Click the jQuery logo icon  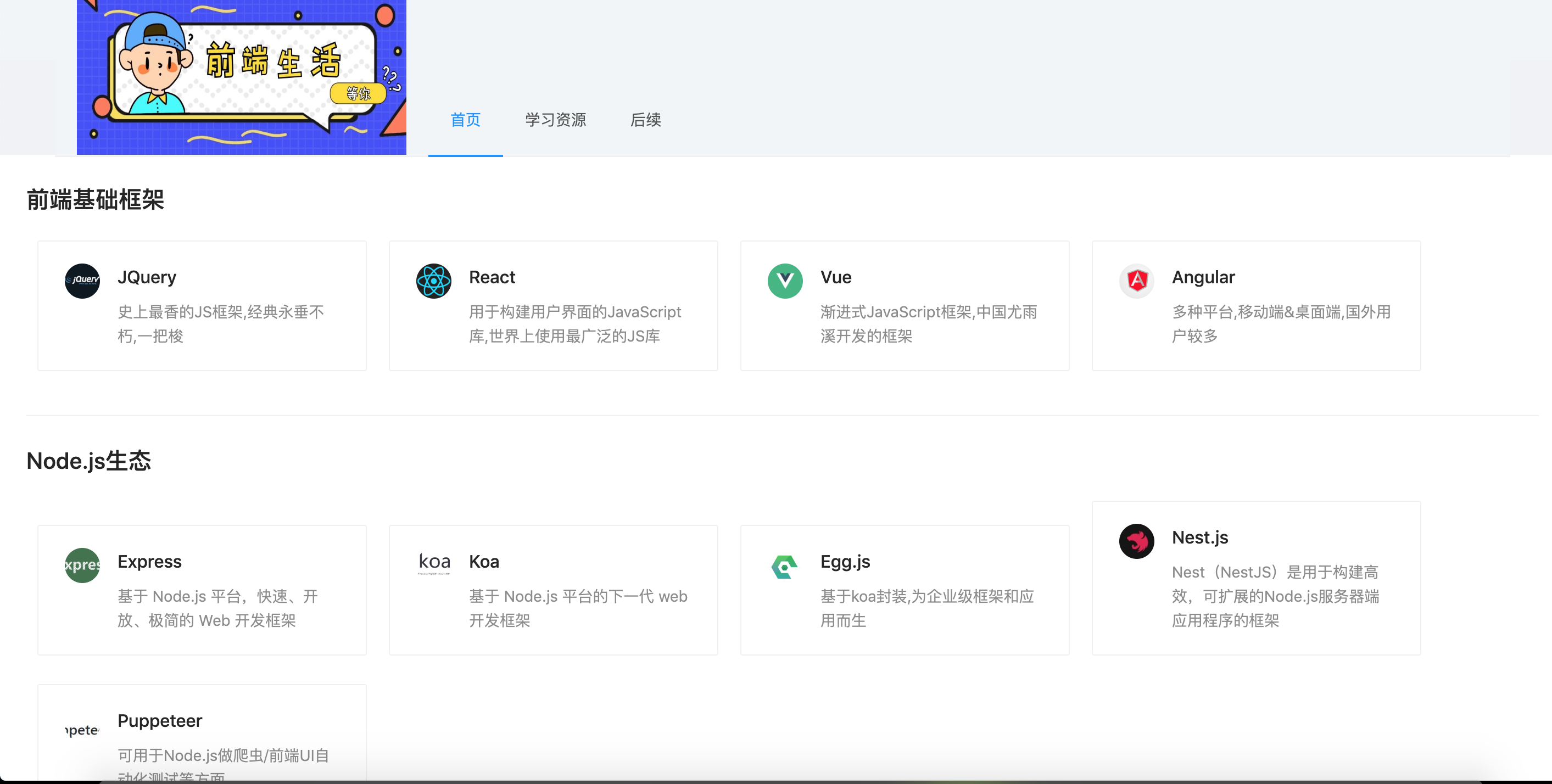click(x=82, y=281)
